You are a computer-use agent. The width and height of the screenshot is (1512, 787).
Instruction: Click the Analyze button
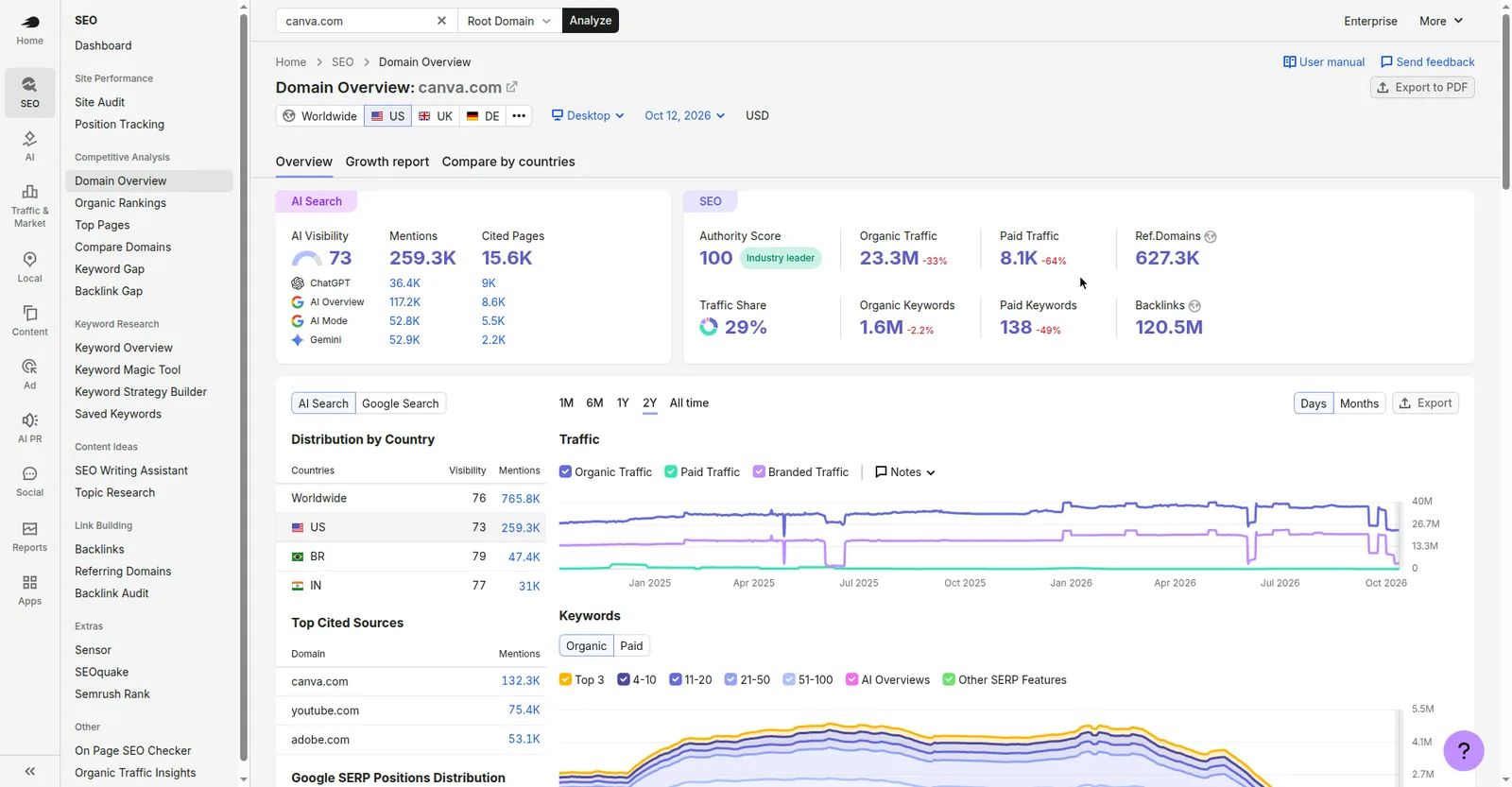coord(591,21)
